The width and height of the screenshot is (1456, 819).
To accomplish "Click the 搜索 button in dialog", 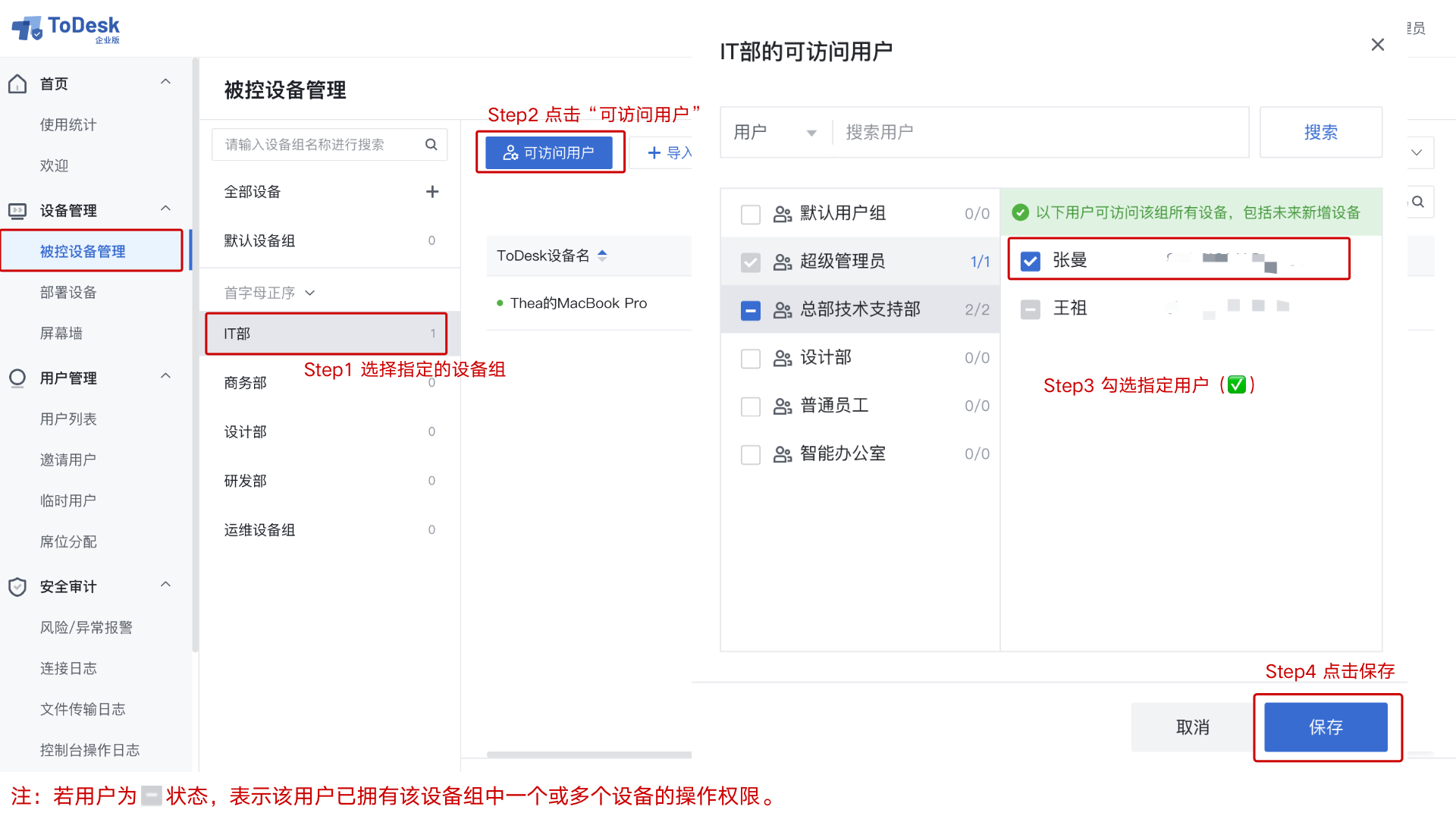I will [1320, 133].
